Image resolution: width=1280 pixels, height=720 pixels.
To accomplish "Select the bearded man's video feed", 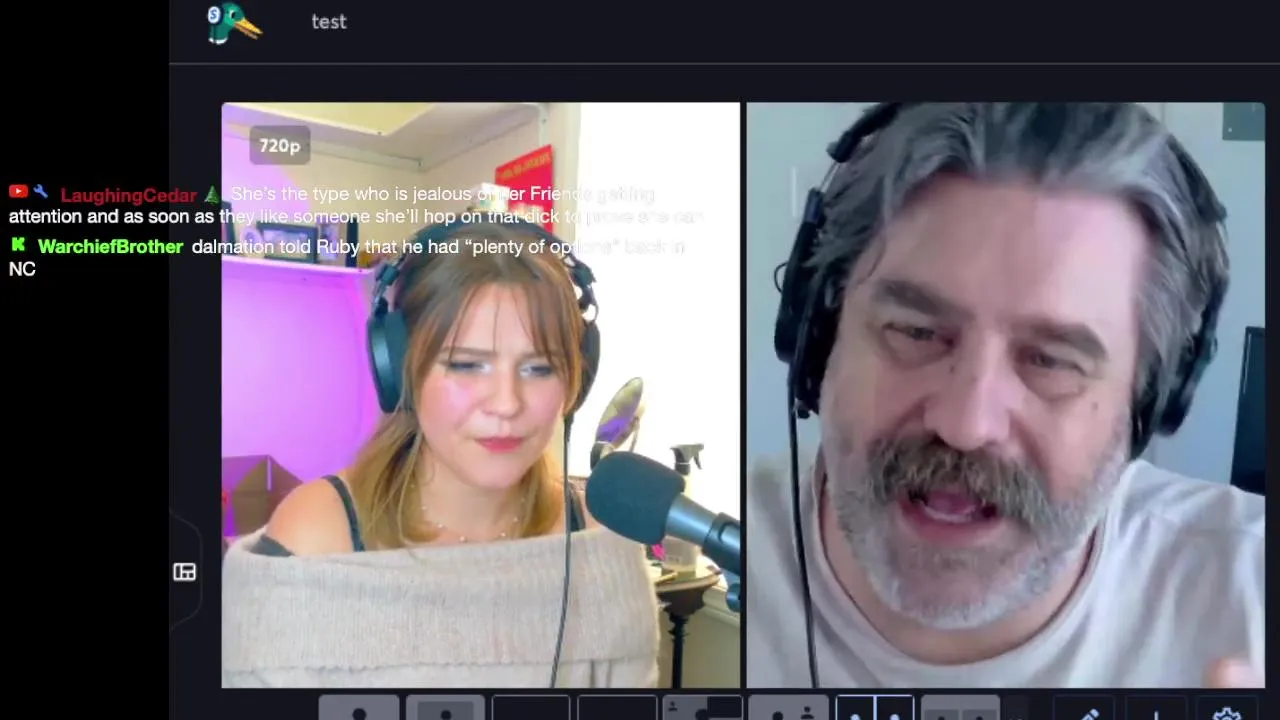I will (1005, 395).
